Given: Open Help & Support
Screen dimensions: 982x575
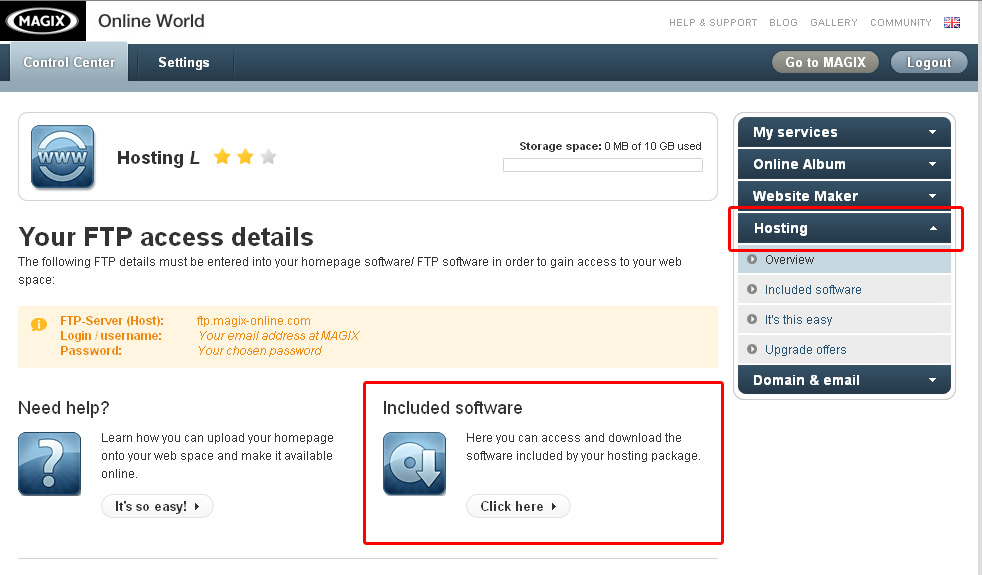Looking at the screenshot, I should [713, 23].
